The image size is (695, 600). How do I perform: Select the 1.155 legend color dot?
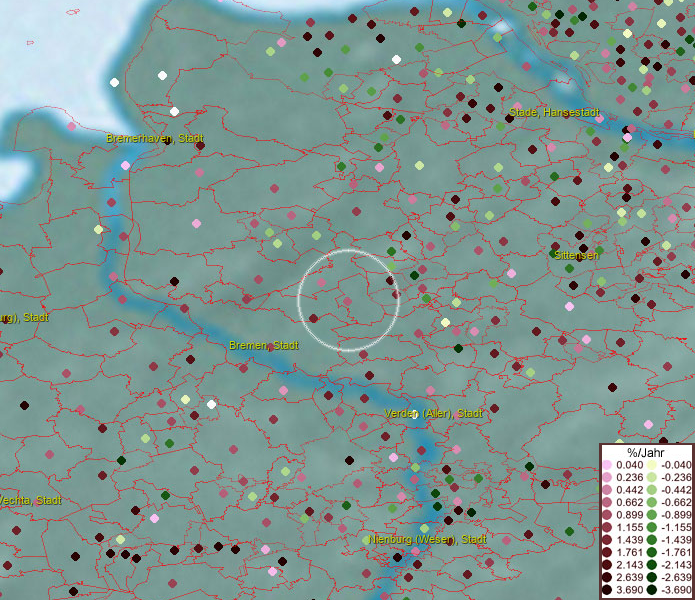(607, 528)
